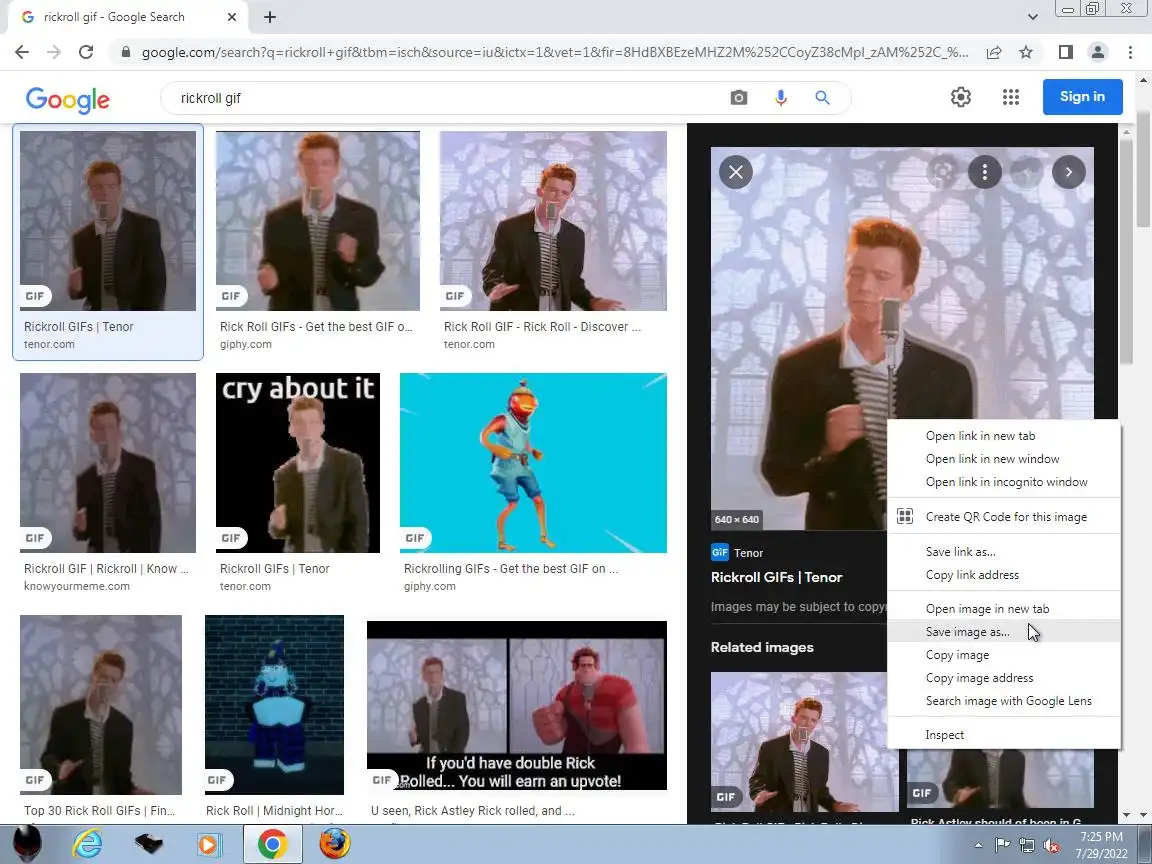Open preview panel three-dot options
The width and height of the screenshot is (1152, 864).
[x=984, y=172]
